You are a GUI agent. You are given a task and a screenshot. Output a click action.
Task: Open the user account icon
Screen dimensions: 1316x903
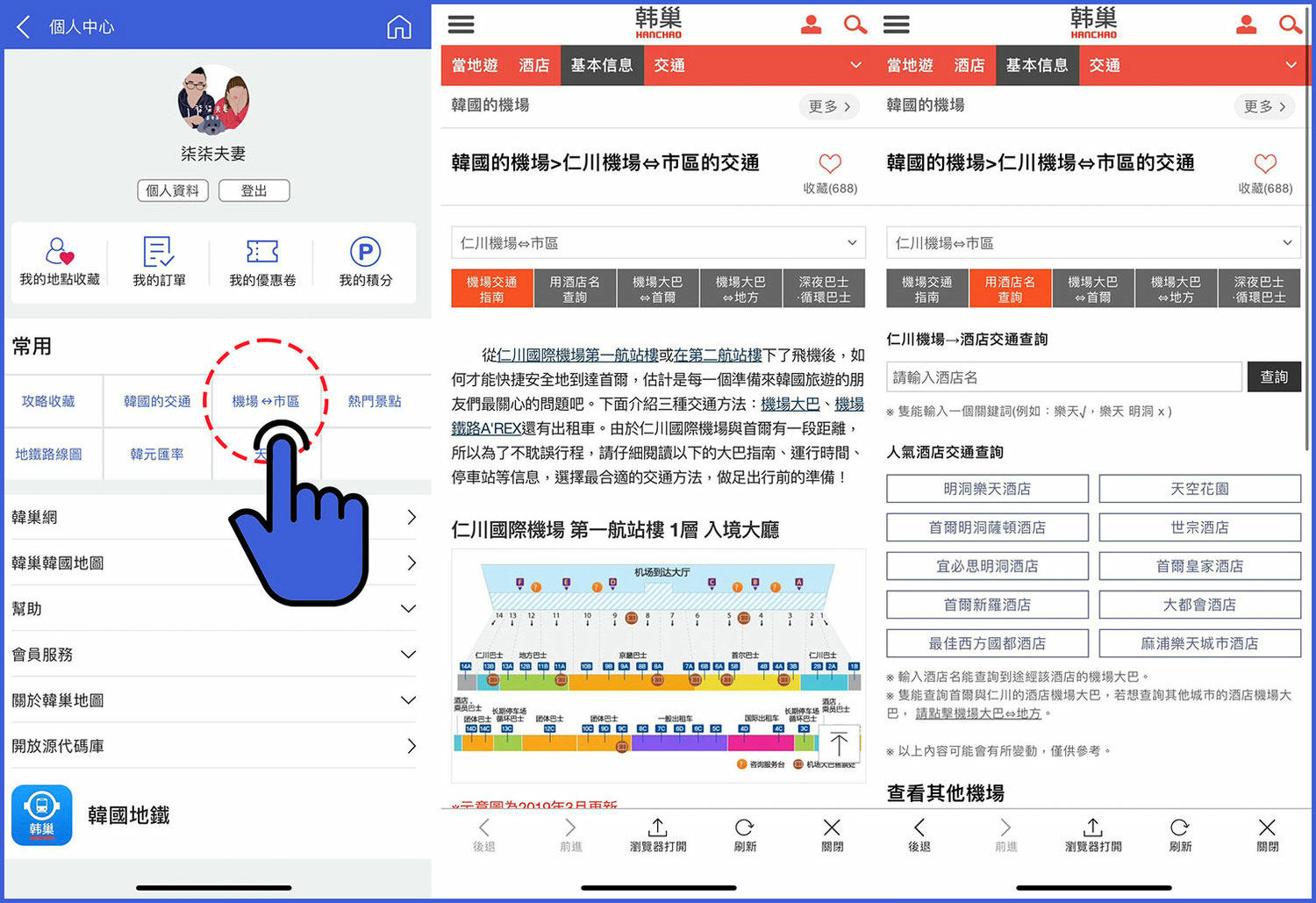812,25
